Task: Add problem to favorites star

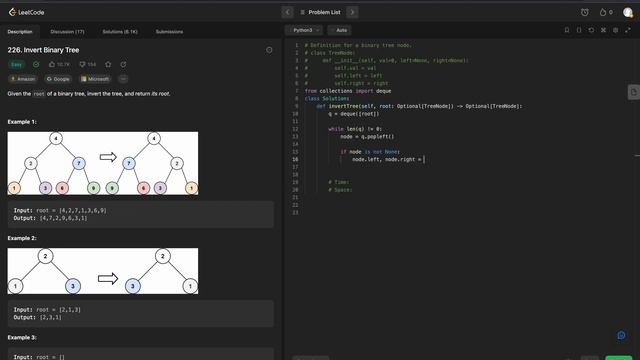Action: 108,64
